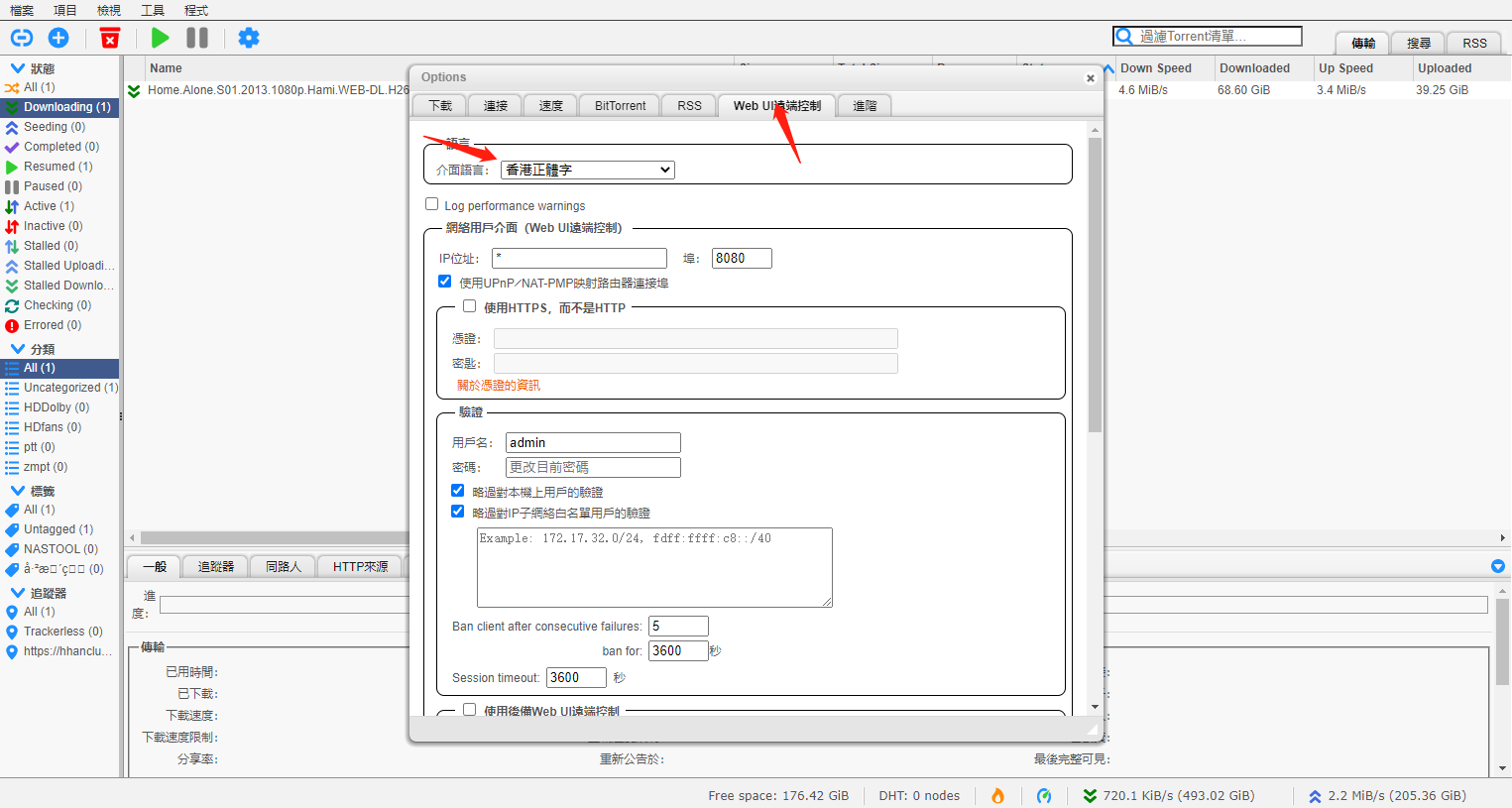
Task: Open the BitTorrent tab in Options
Action: pos(620,106)
